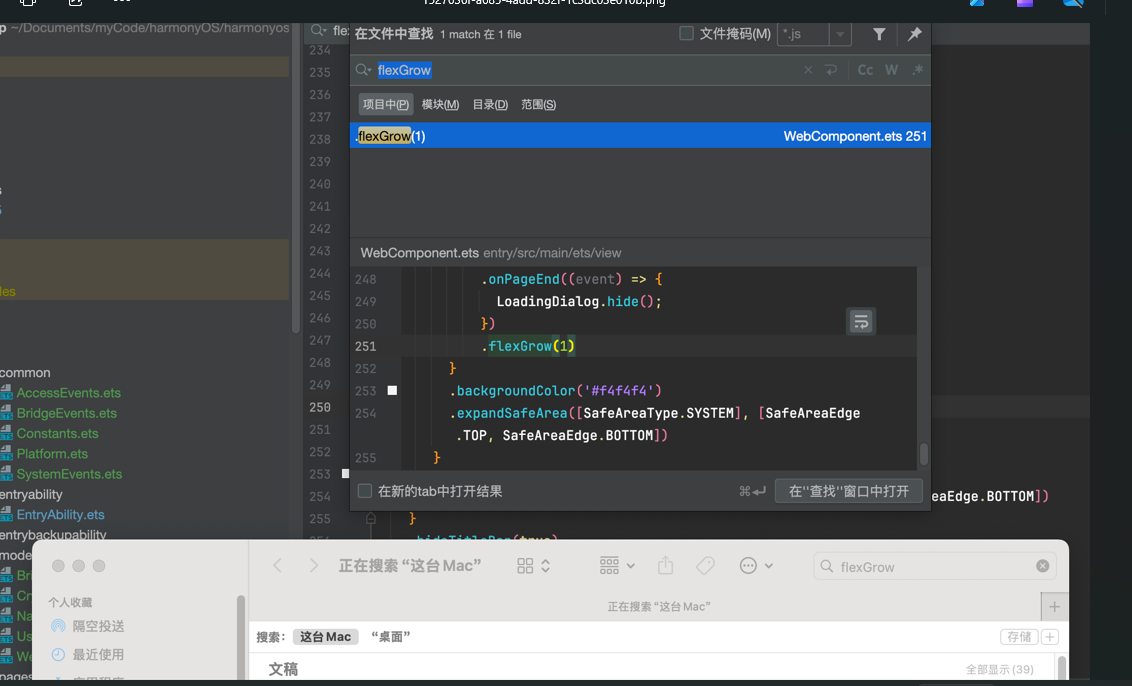Click 在"查找"窗口中打开 button
This screenshot has height=686, width=1132.
[848, 491]
